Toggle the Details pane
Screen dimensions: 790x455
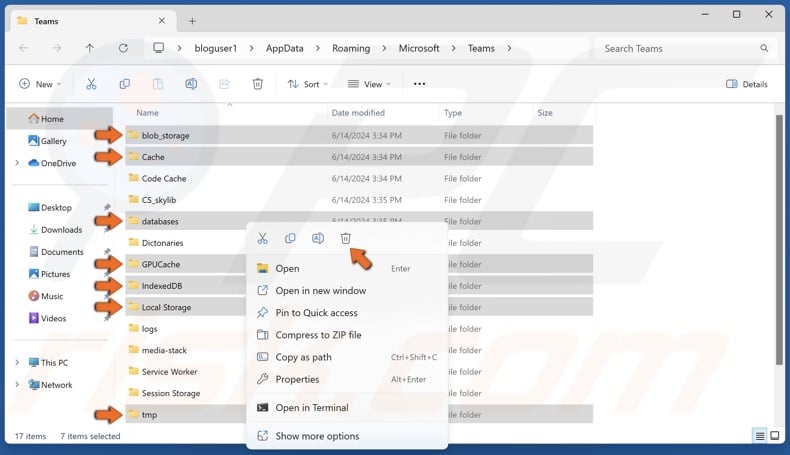747,84
